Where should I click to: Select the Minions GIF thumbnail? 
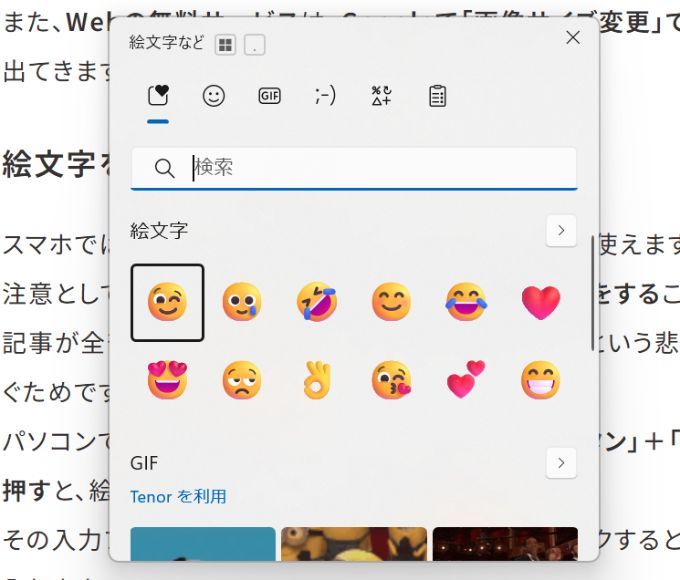point(354,544)
